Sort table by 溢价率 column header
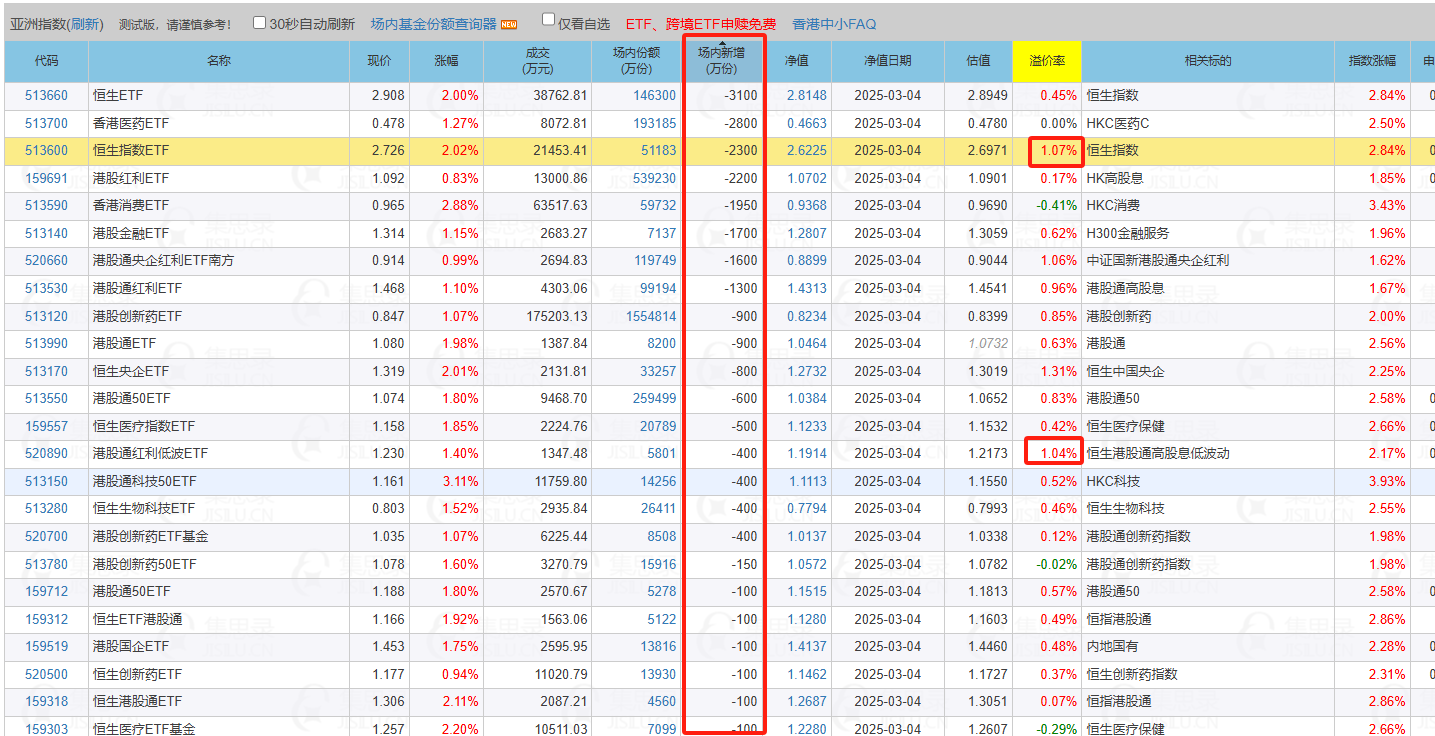Image resolution: width=1435 pixels, height=736 pixels. (x=1046, y=61)
